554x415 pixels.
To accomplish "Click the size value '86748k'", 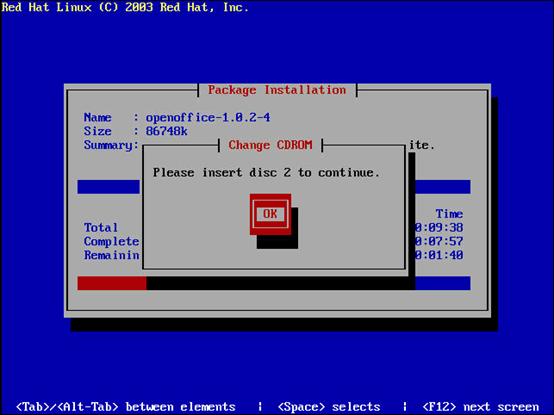I will pos(166,131).
